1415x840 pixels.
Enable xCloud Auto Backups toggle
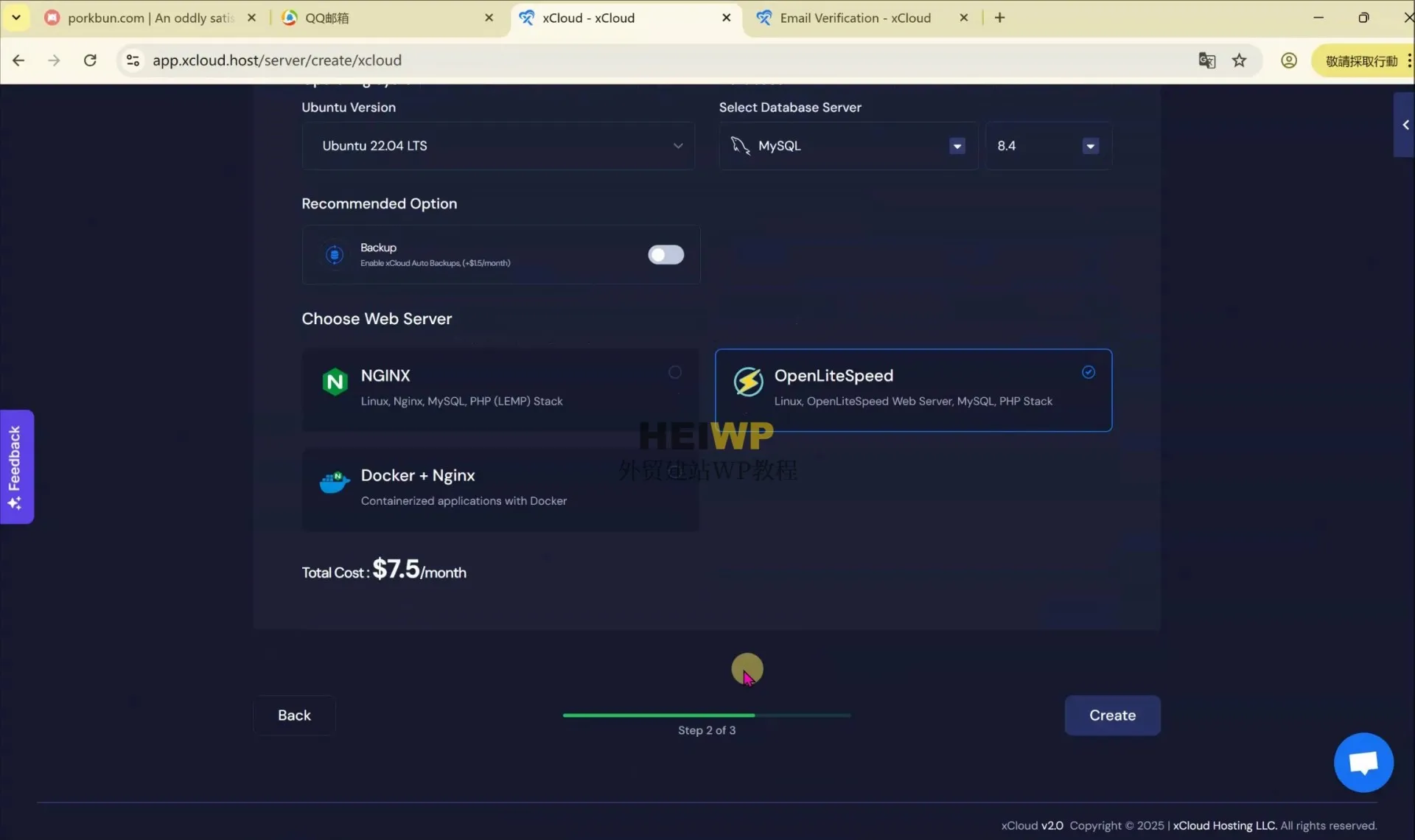665,254
